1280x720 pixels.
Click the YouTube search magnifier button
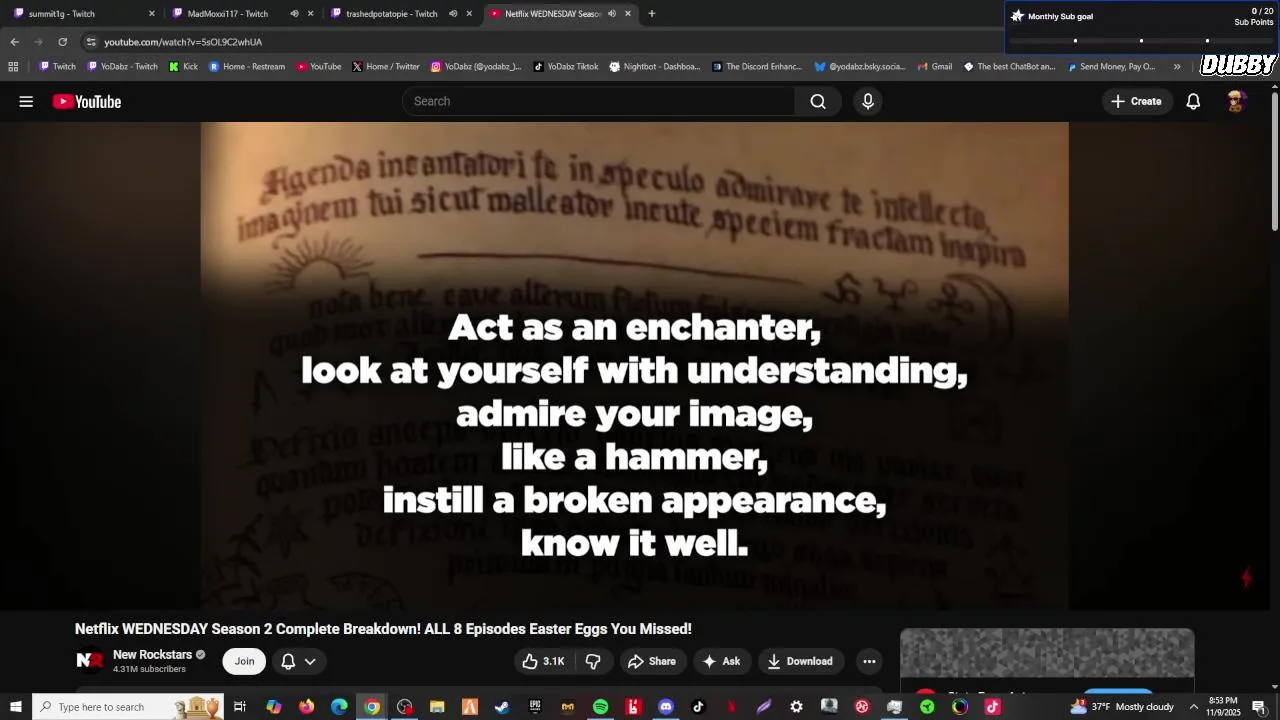tap(818, 101)
